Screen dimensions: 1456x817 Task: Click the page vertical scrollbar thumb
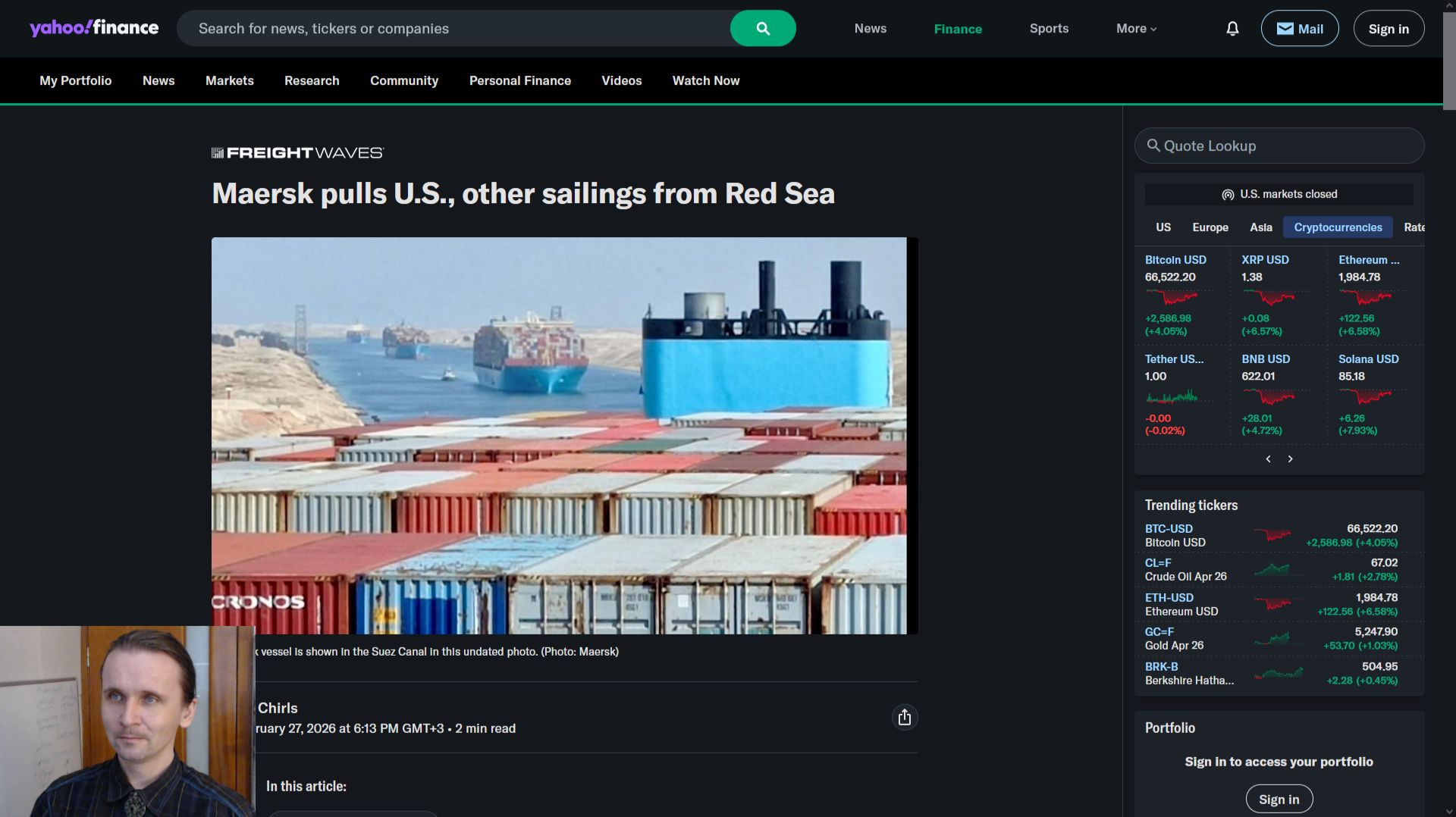tap(1448, 61)
